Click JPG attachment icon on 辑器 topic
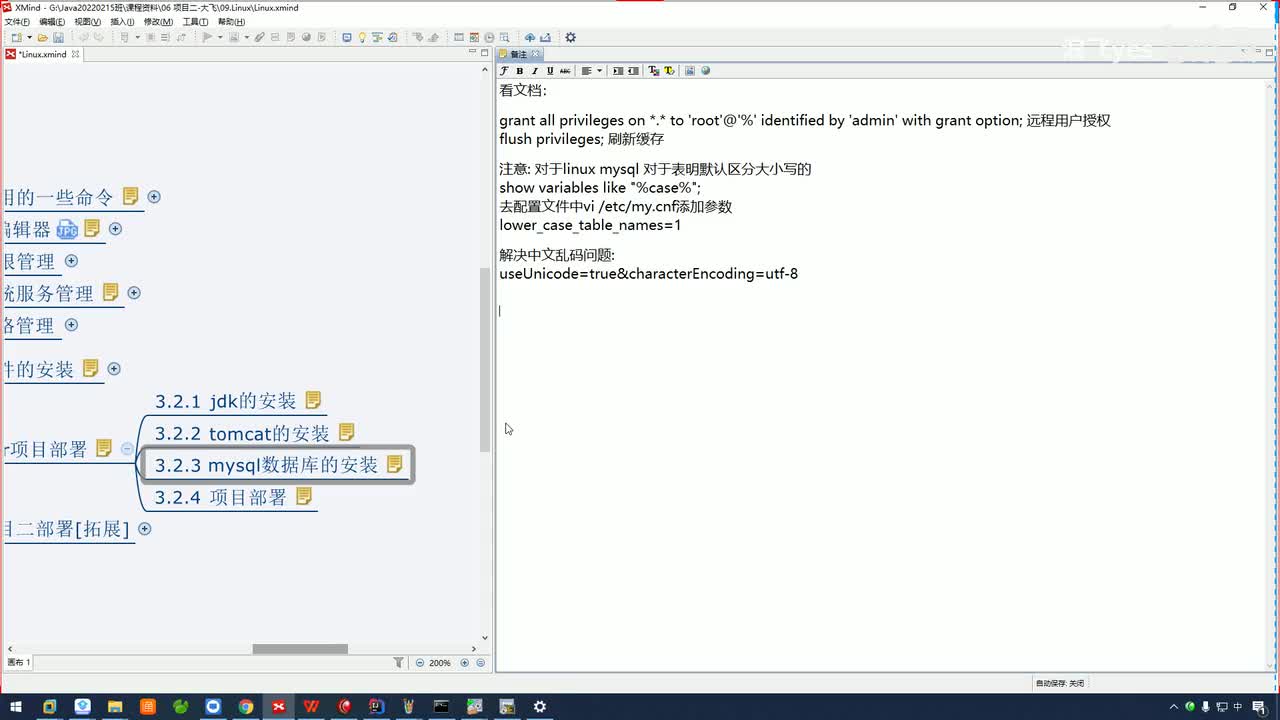1280x720 pixels. click(x=67, y=229)
